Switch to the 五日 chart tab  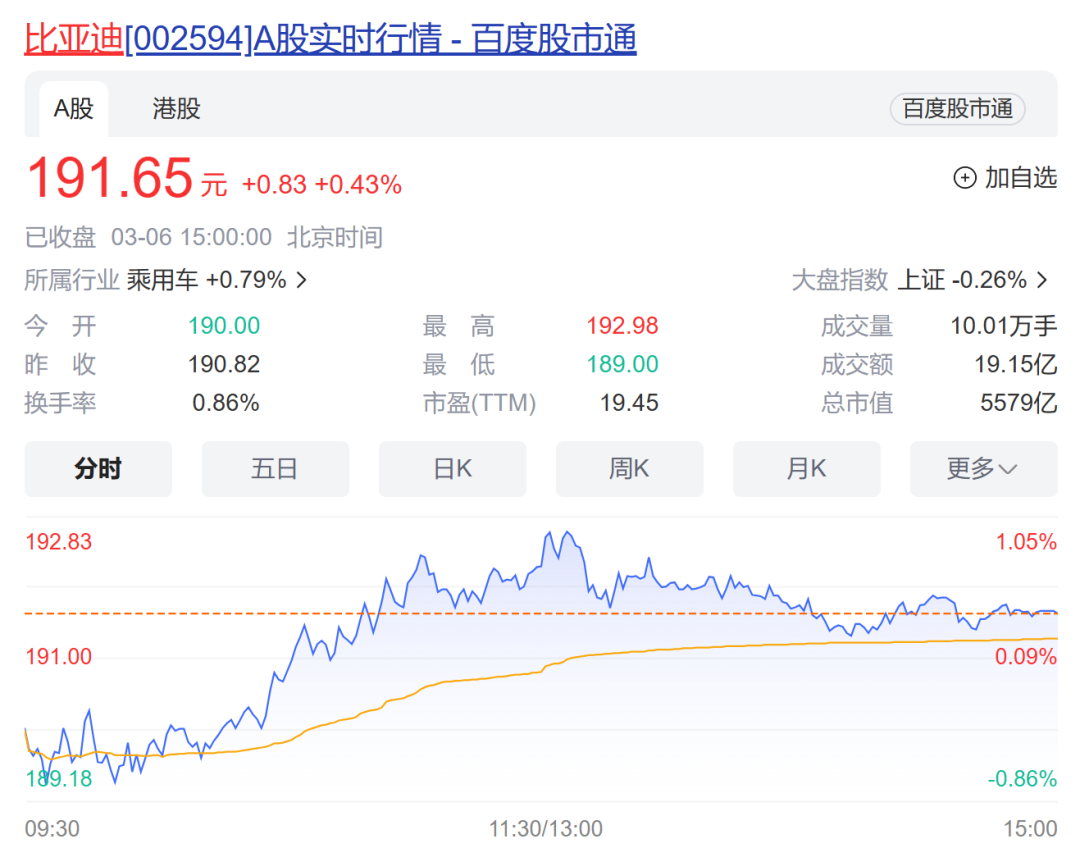275,468
